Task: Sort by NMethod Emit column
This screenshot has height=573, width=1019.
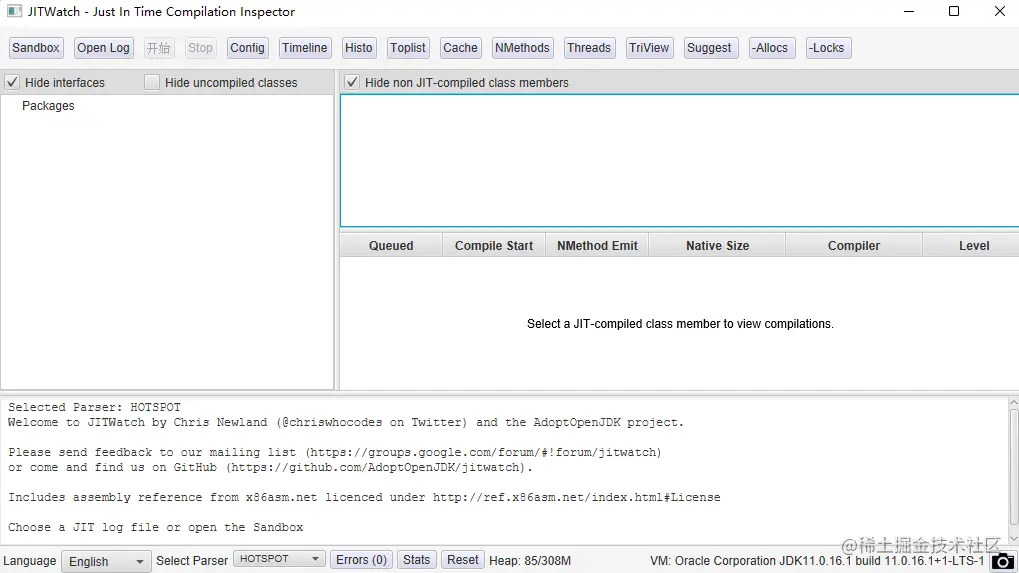Action: (597, 246)
